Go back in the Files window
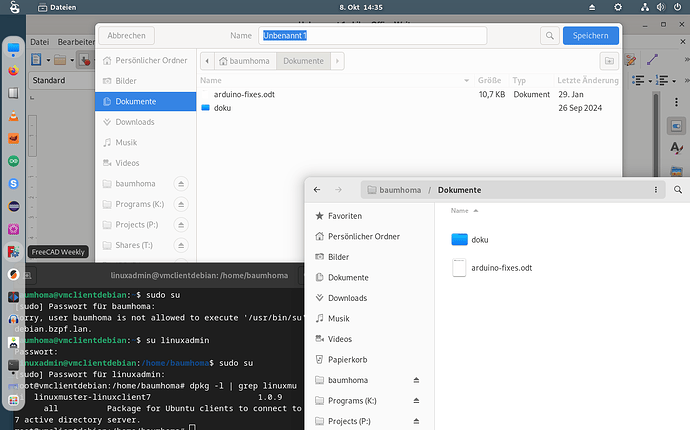The height and width of the screenshot is (430, 690). [x=317, y=190]
